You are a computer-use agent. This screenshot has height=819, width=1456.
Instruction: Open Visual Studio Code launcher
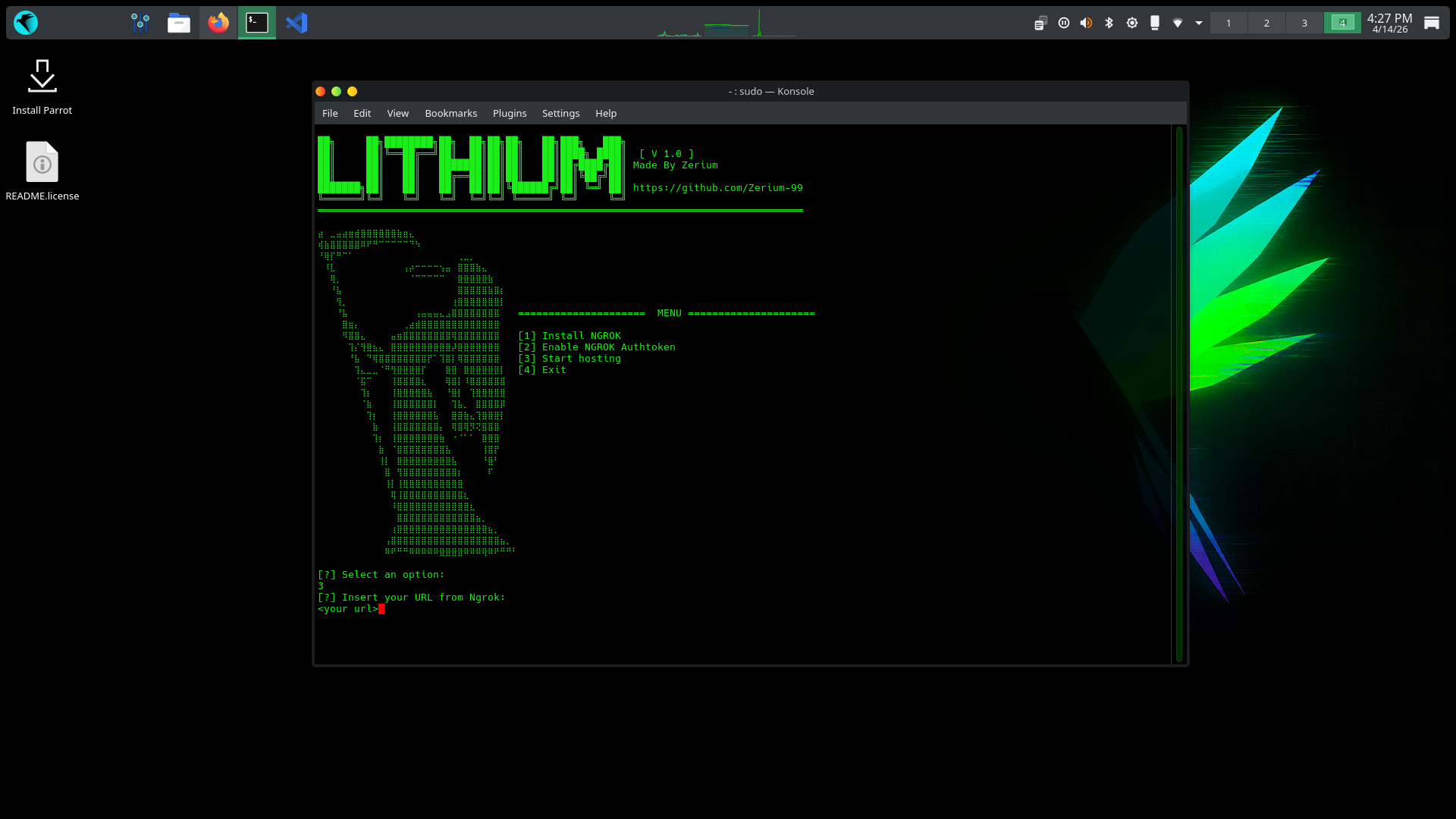(x=297, y=23)
